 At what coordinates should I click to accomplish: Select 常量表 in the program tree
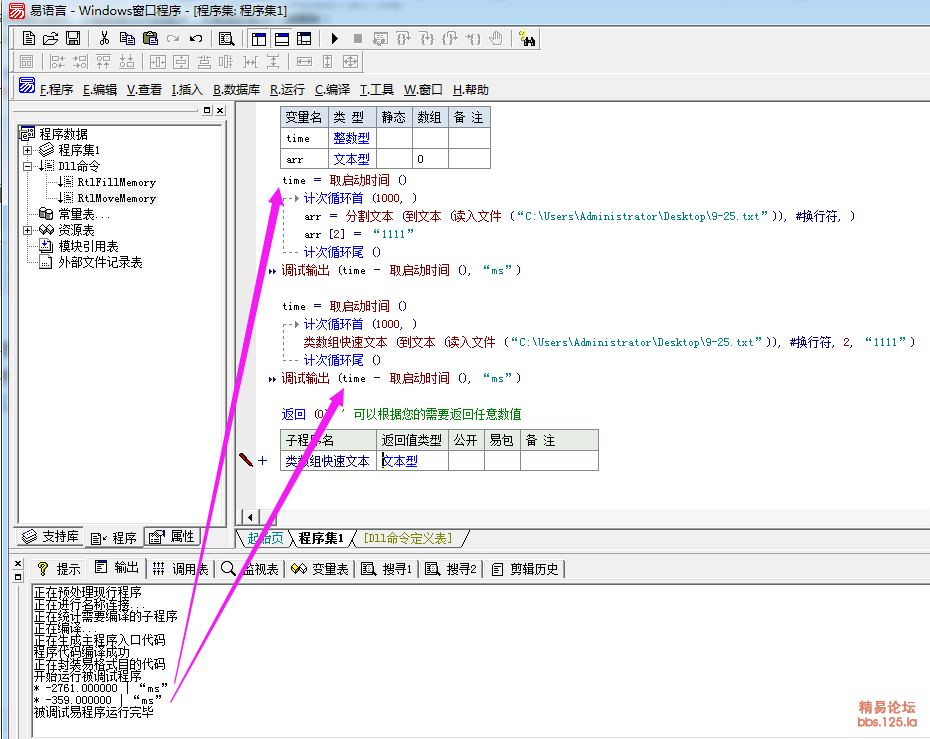click(84, 214)
